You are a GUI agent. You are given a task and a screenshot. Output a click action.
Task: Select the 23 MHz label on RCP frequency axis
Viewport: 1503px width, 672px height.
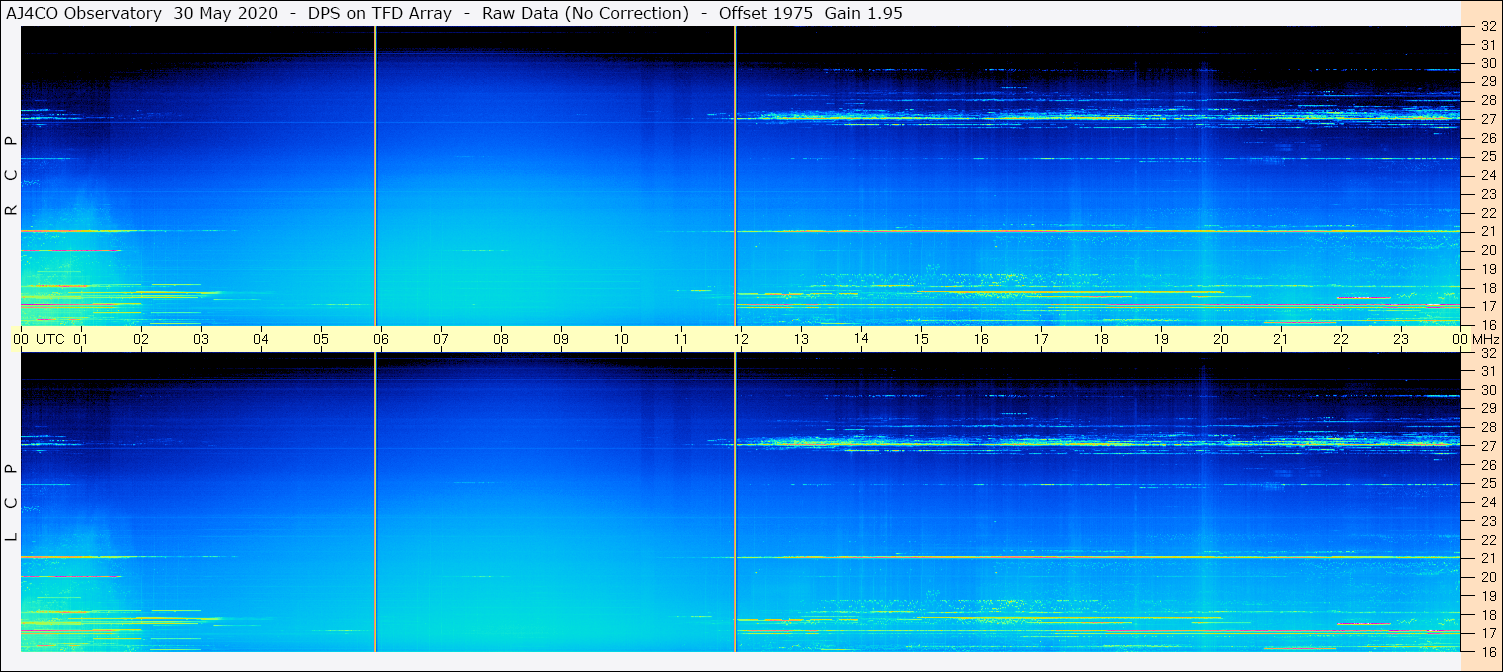coord(1487,194)
